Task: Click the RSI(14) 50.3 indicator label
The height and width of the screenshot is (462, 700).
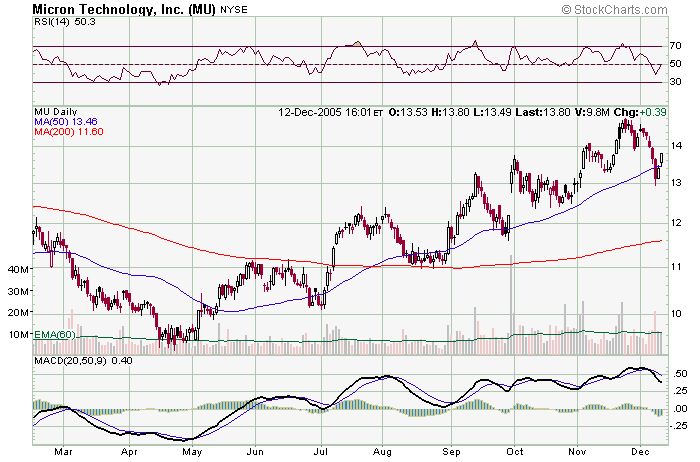Action: pyautogui.click(x=65, y=22)
